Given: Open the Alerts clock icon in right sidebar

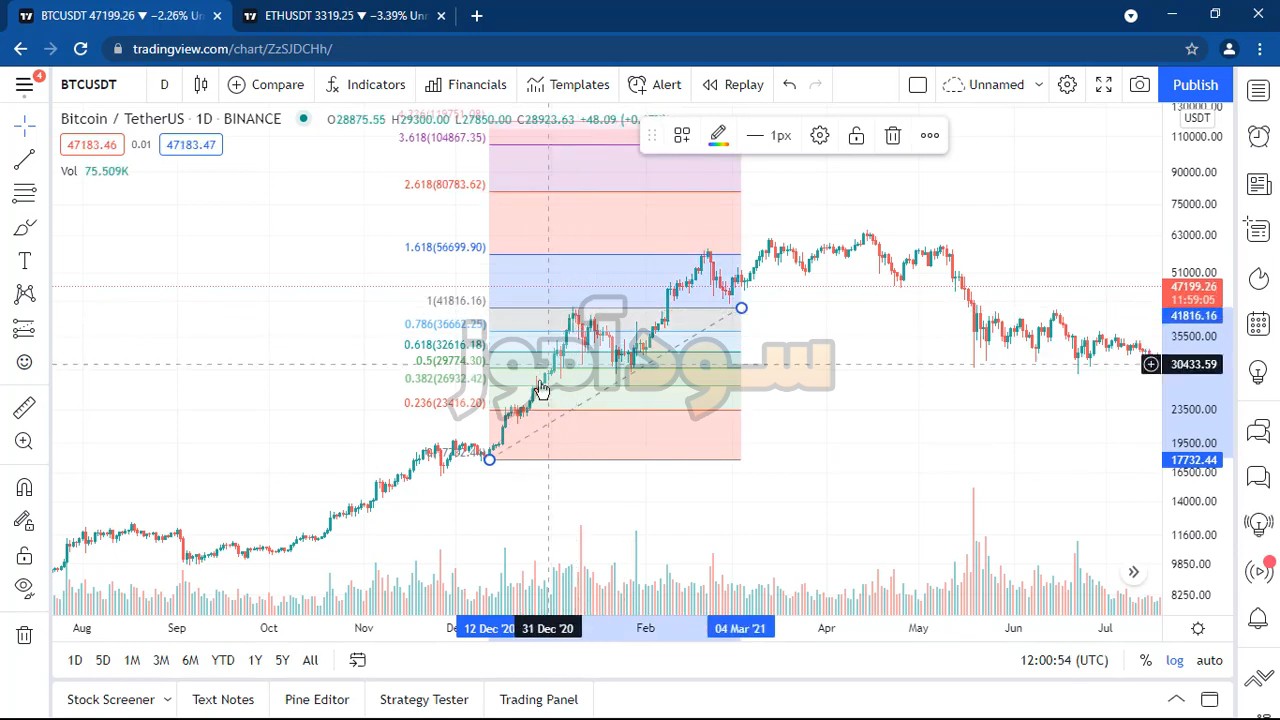Looking at the screenshot, I should click(1259, 137).
